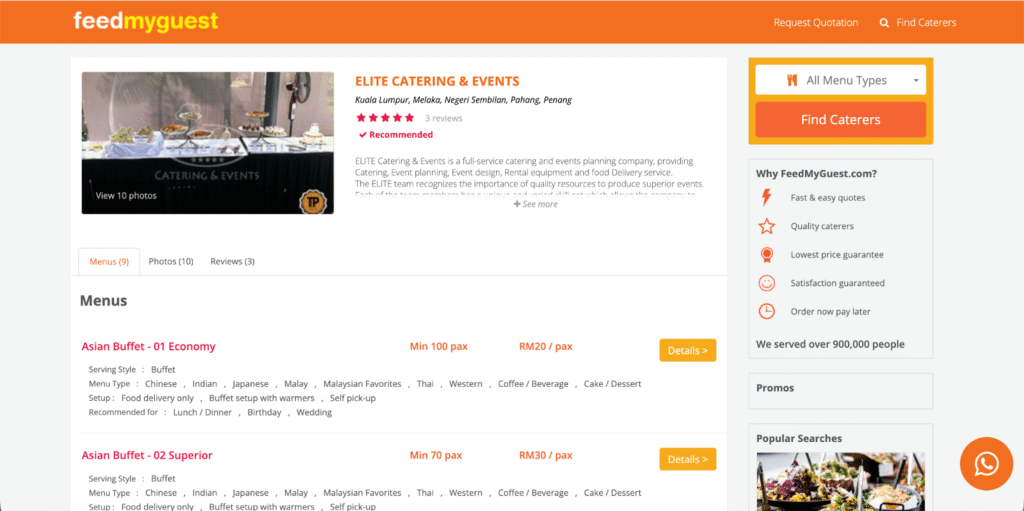The height and width of the screenshot is (511, 1024).
Task: Click the Request Quotation link
Action: click(x=815, y=22)
